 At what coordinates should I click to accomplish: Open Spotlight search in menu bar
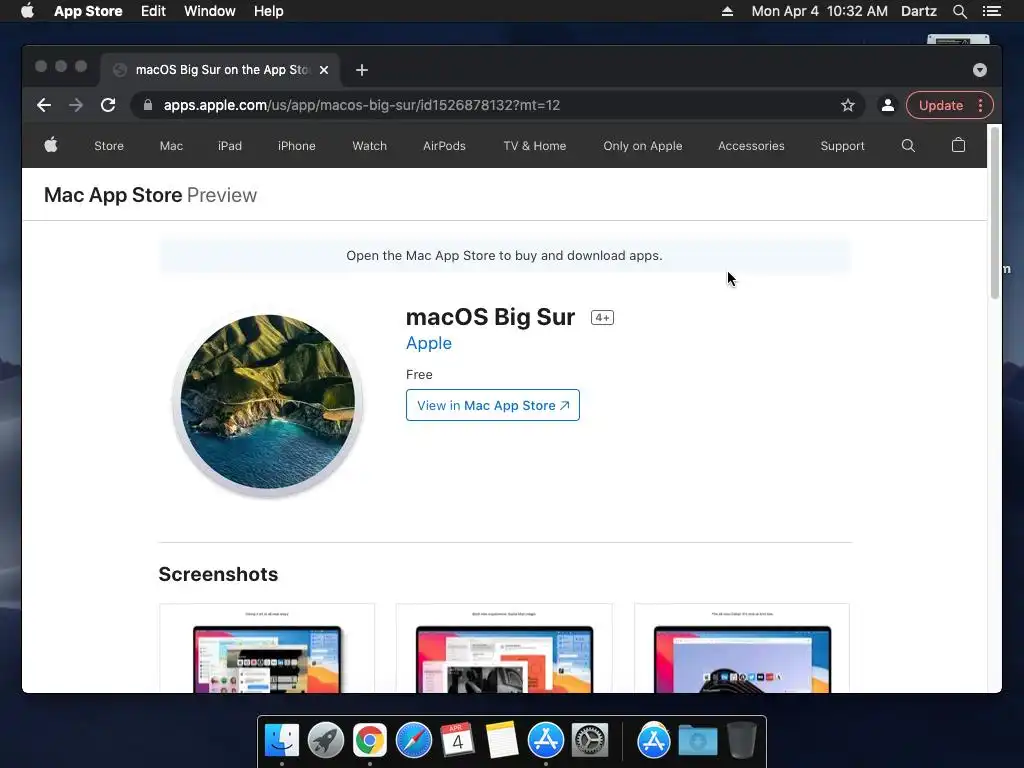pos(959,11)
